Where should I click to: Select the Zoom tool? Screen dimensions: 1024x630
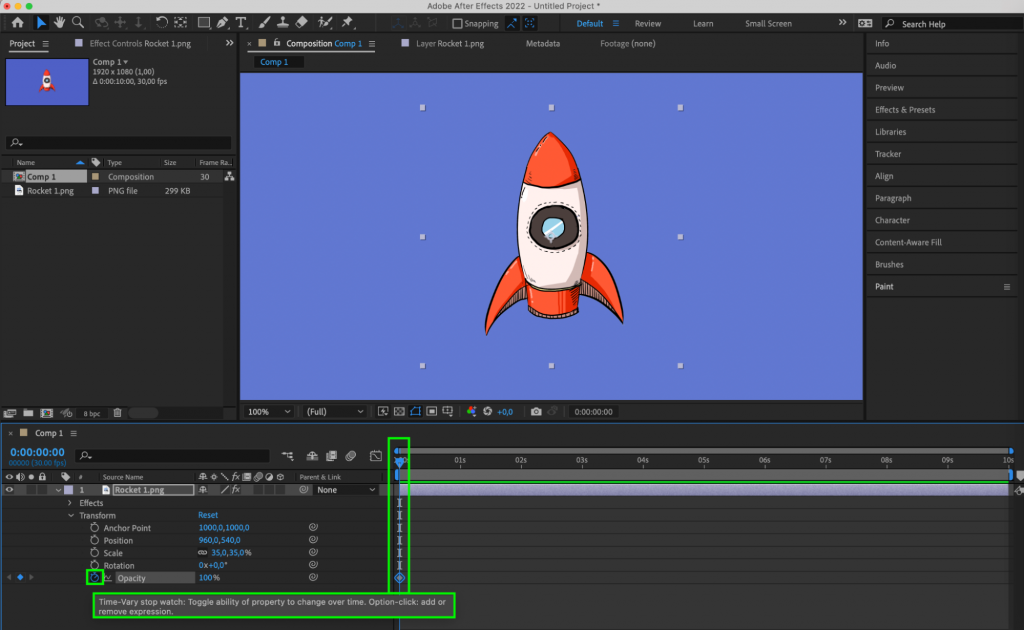coord(78,23)
